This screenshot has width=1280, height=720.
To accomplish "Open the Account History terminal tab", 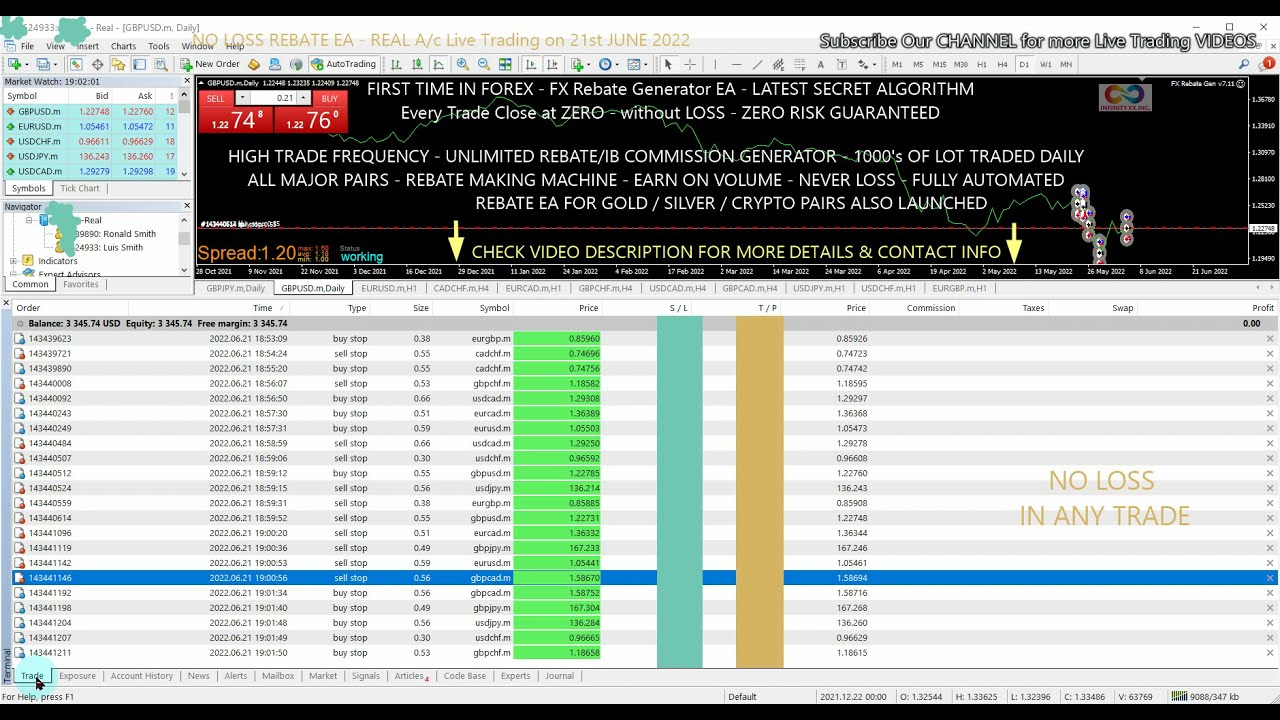I will tap(142, 676).
